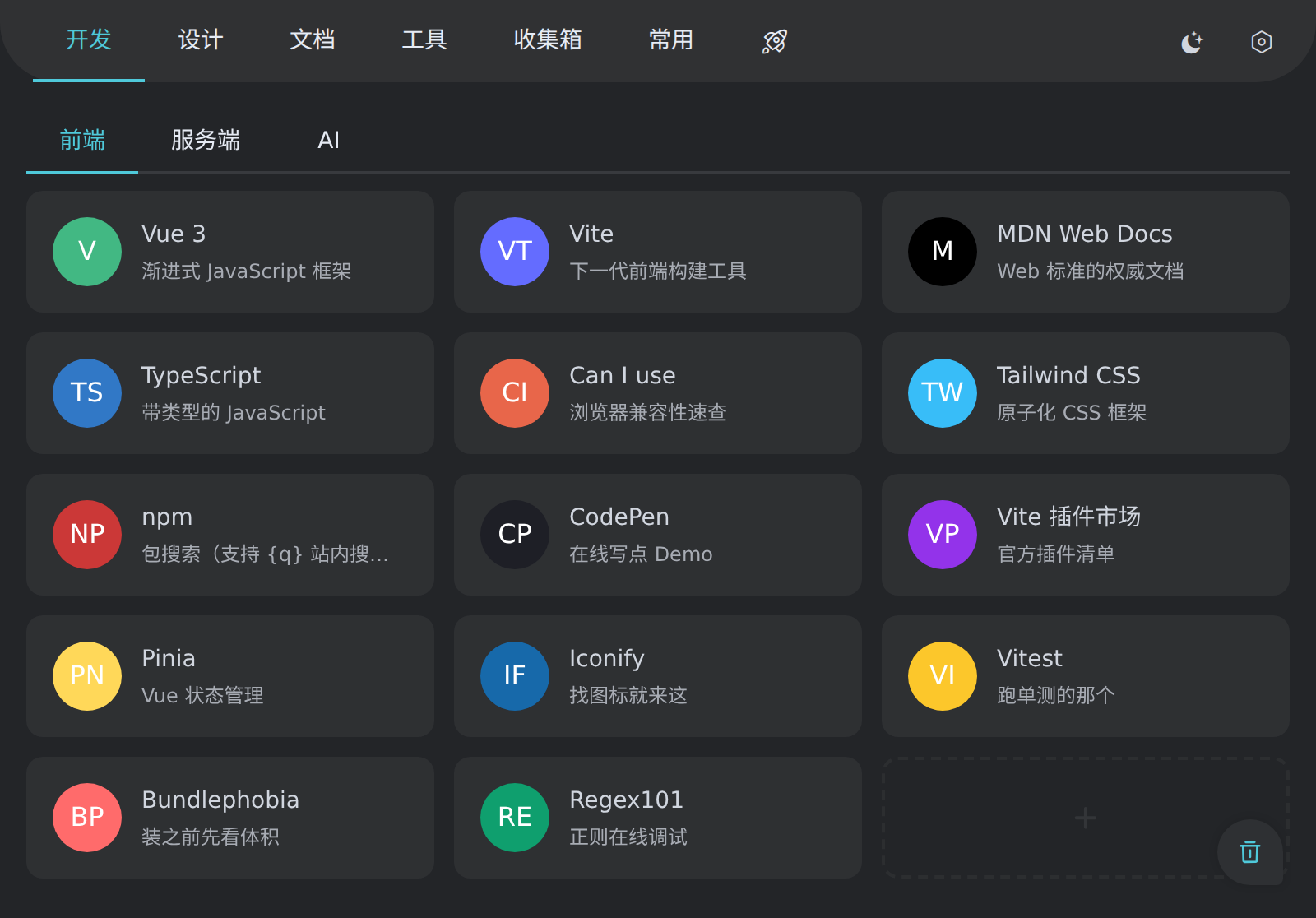Click the red NP npm icon
Screen dimensions: 1316x918
point(87,535)
